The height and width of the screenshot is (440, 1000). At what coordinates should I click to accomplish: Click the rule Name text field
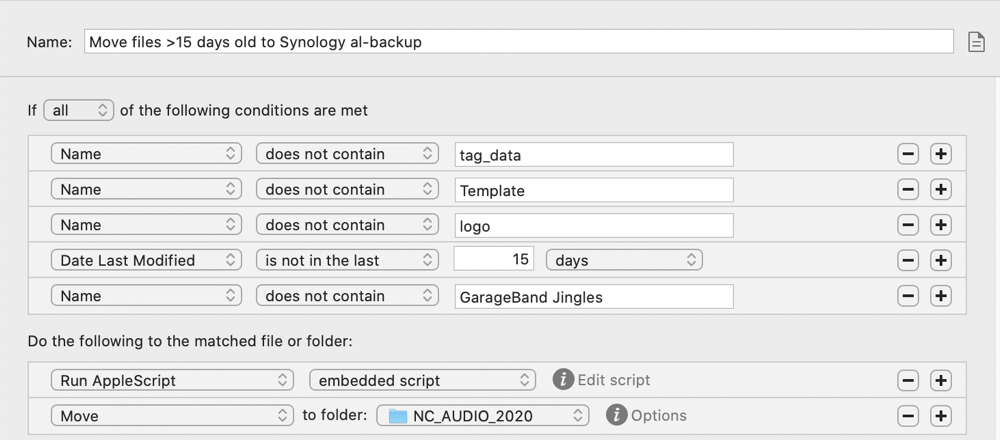[518, 42]
